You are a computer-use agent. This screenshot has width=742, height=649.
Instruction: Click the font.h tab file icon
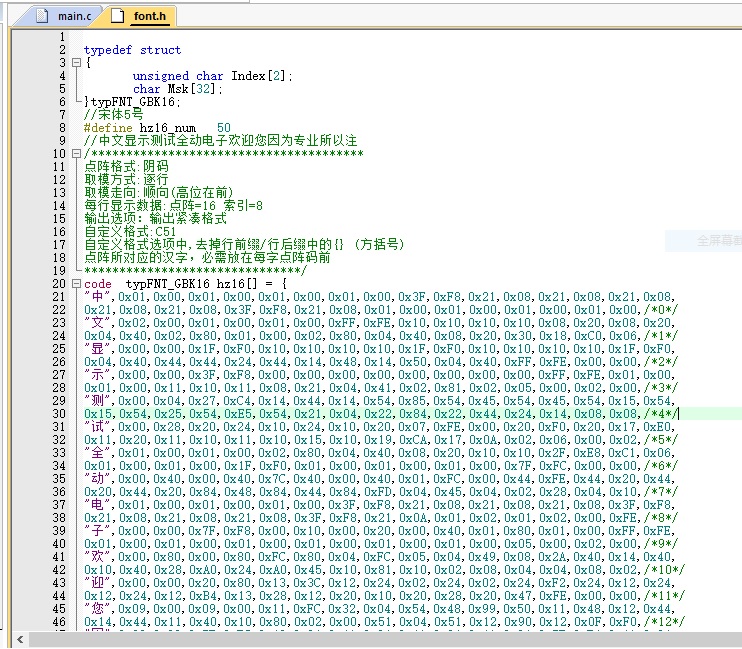[x=118, y=16]
